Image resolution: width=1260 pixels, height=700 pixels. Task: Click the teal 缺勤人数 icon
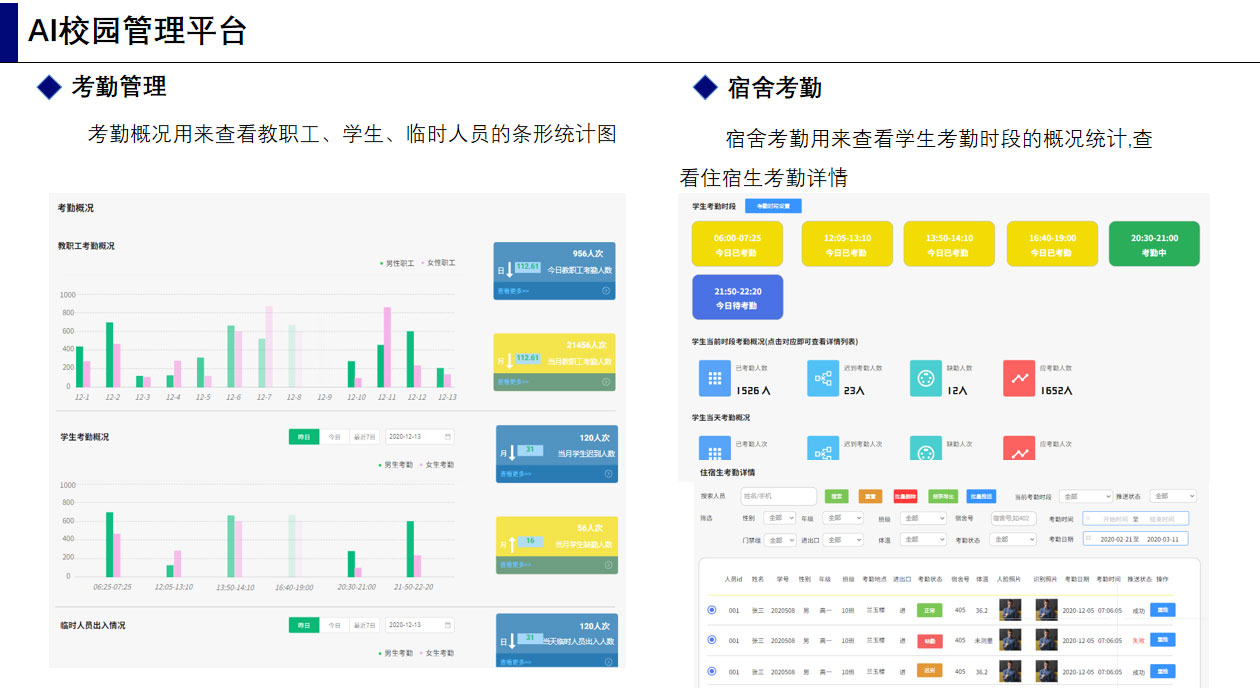click(x=926, y=379)
